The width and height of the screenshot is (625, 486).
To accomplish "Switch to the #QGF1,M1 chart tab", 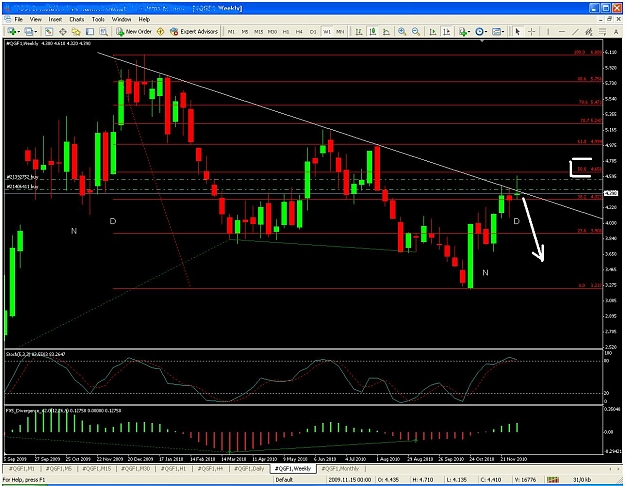I will point(22,468).
